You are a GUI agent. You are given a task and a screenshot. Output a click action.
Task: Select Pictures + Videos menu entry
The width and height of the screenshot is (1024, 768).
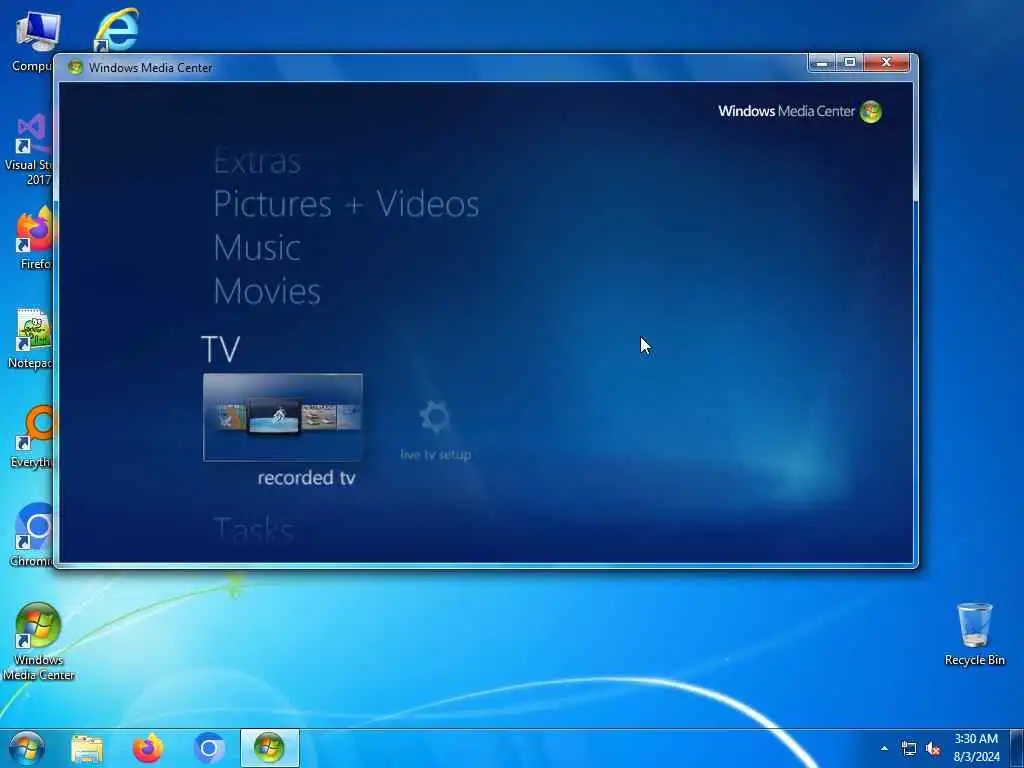[x=346, y=204]
